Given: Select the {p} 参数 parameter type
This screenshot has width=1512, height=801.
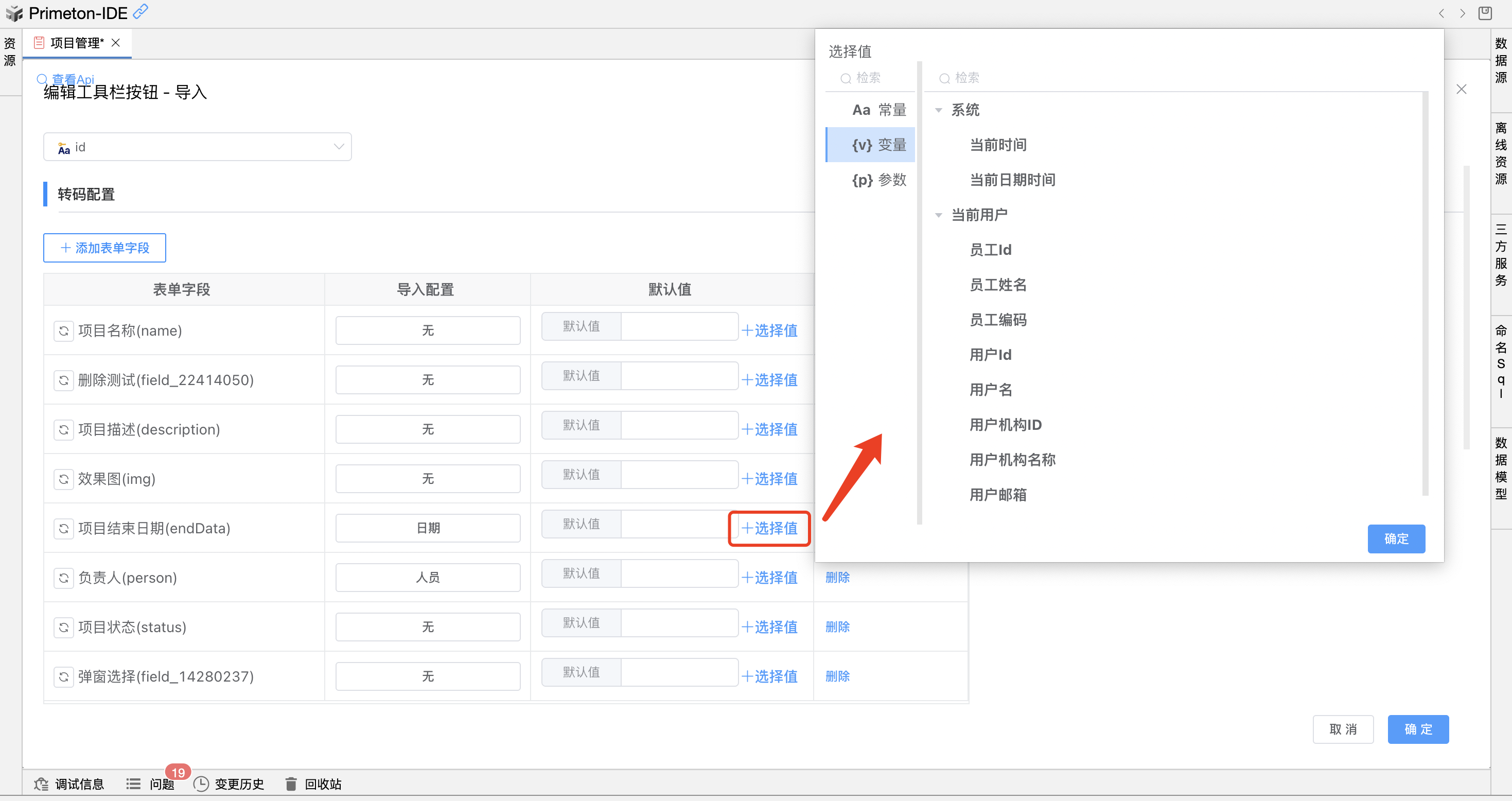Looking at the screenshot, I should click(x=878, y=180).
